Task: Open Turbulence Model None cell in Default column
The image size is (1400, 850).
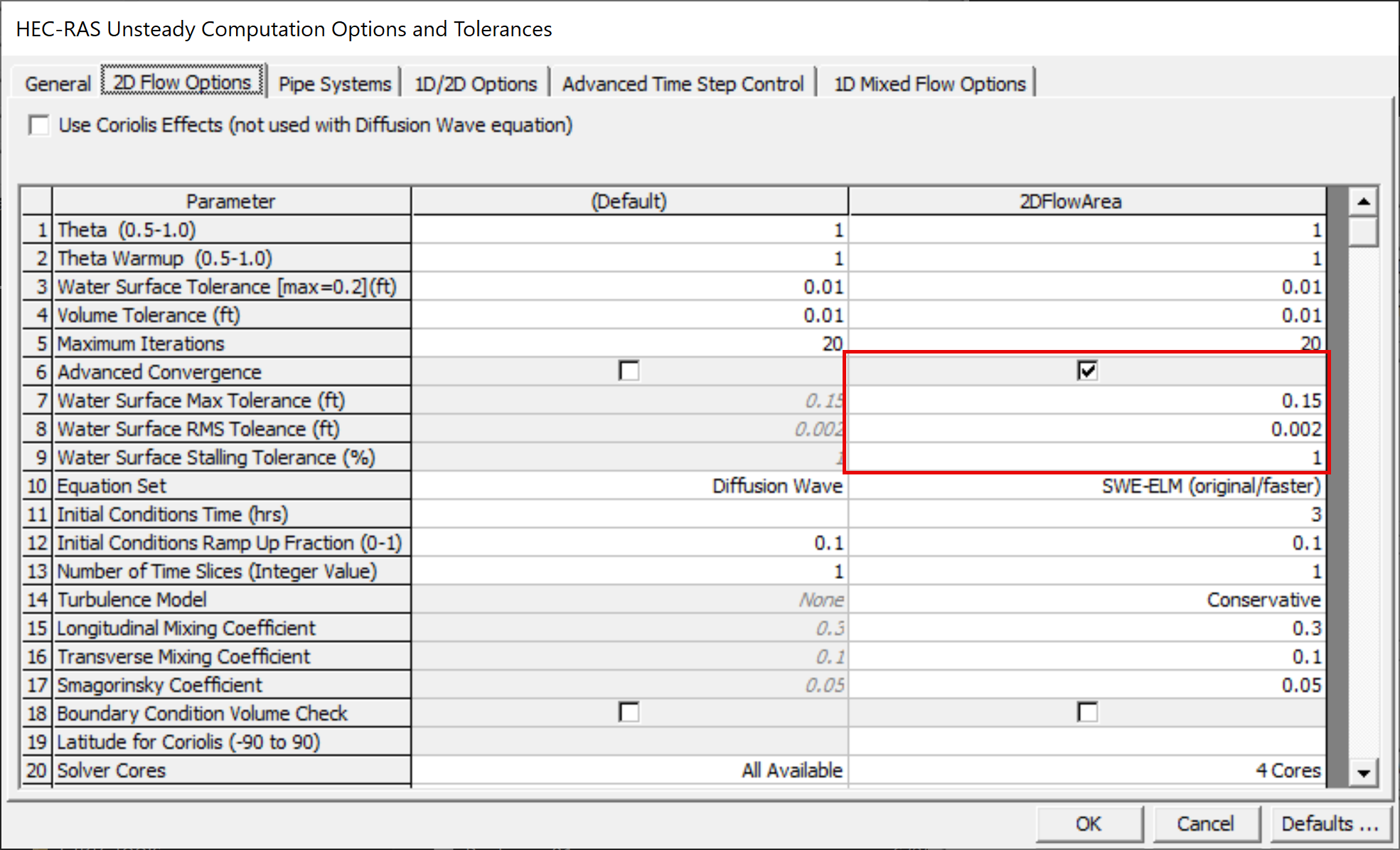Action: pyautogui.click(x=629, y=600)
